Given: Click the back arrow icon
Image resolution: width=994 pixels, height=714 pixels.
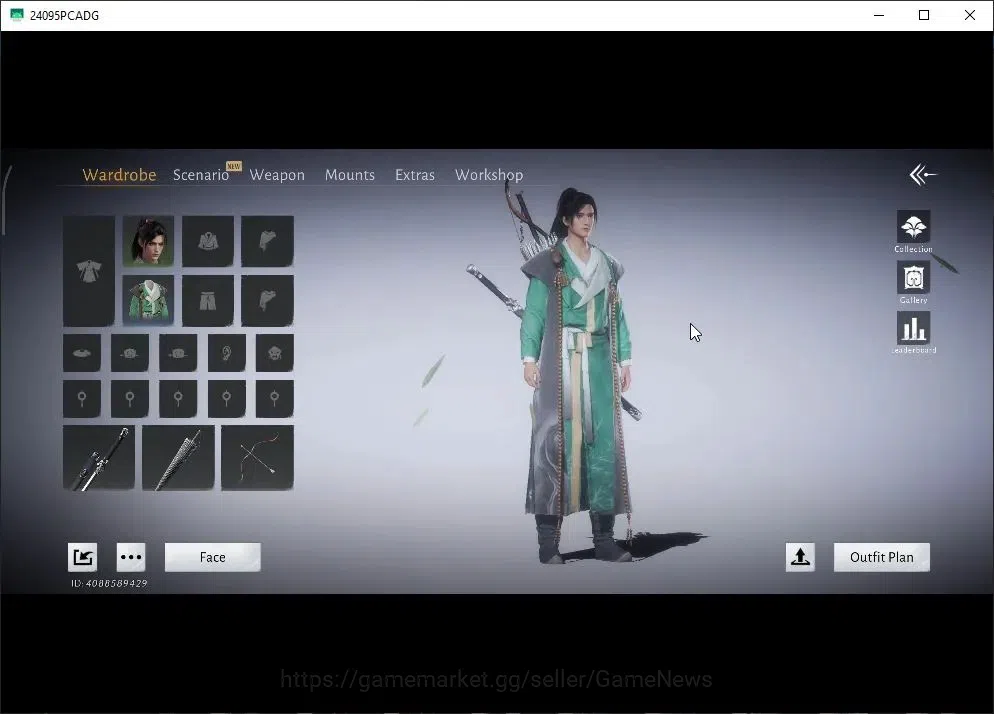Looking at the screenshot, I should tap(922, 174).
